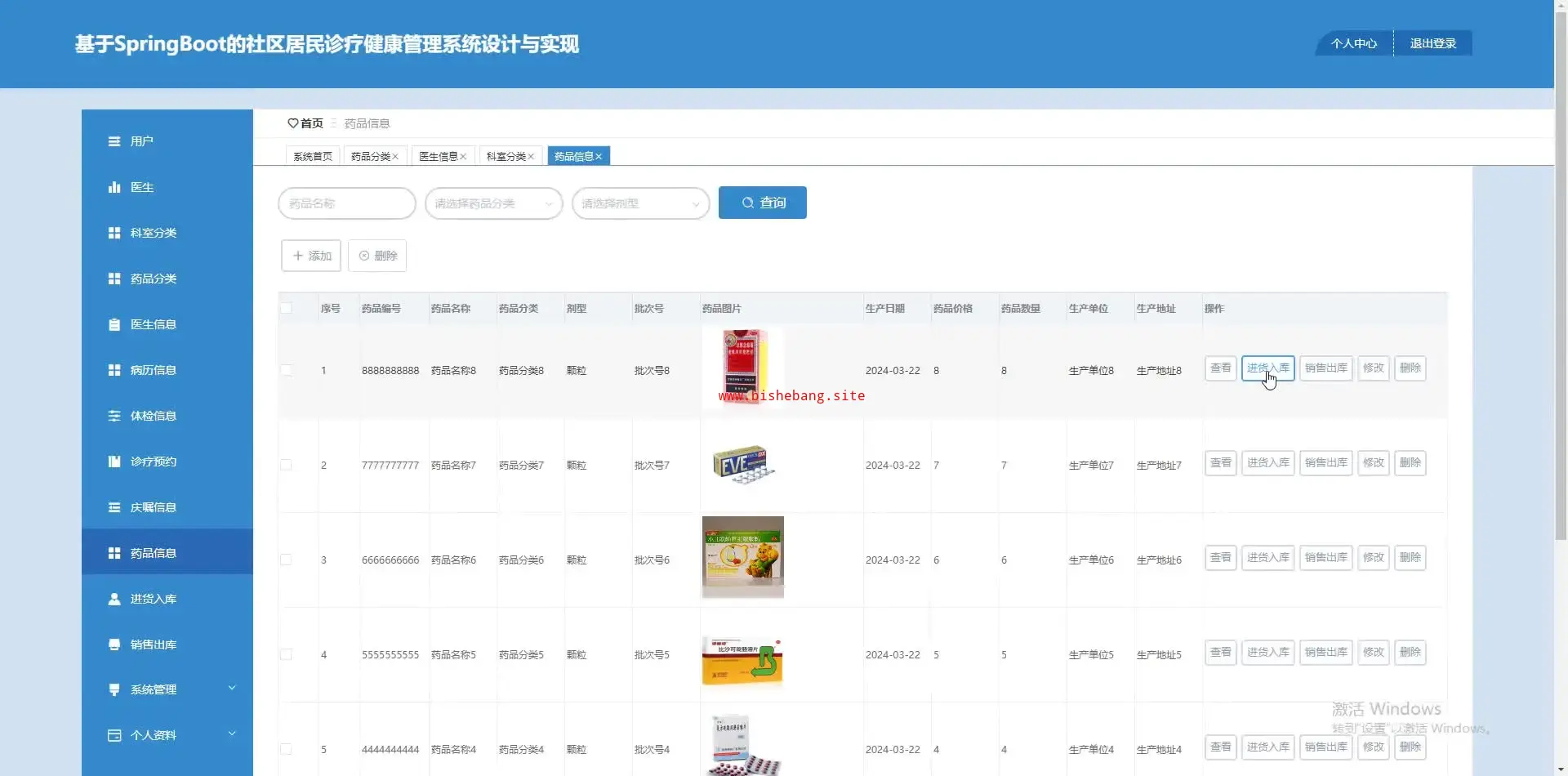Screen dimensions: 1568x776
Task: Click 销售出库 button for row 2
Action: click(1325, 463)
